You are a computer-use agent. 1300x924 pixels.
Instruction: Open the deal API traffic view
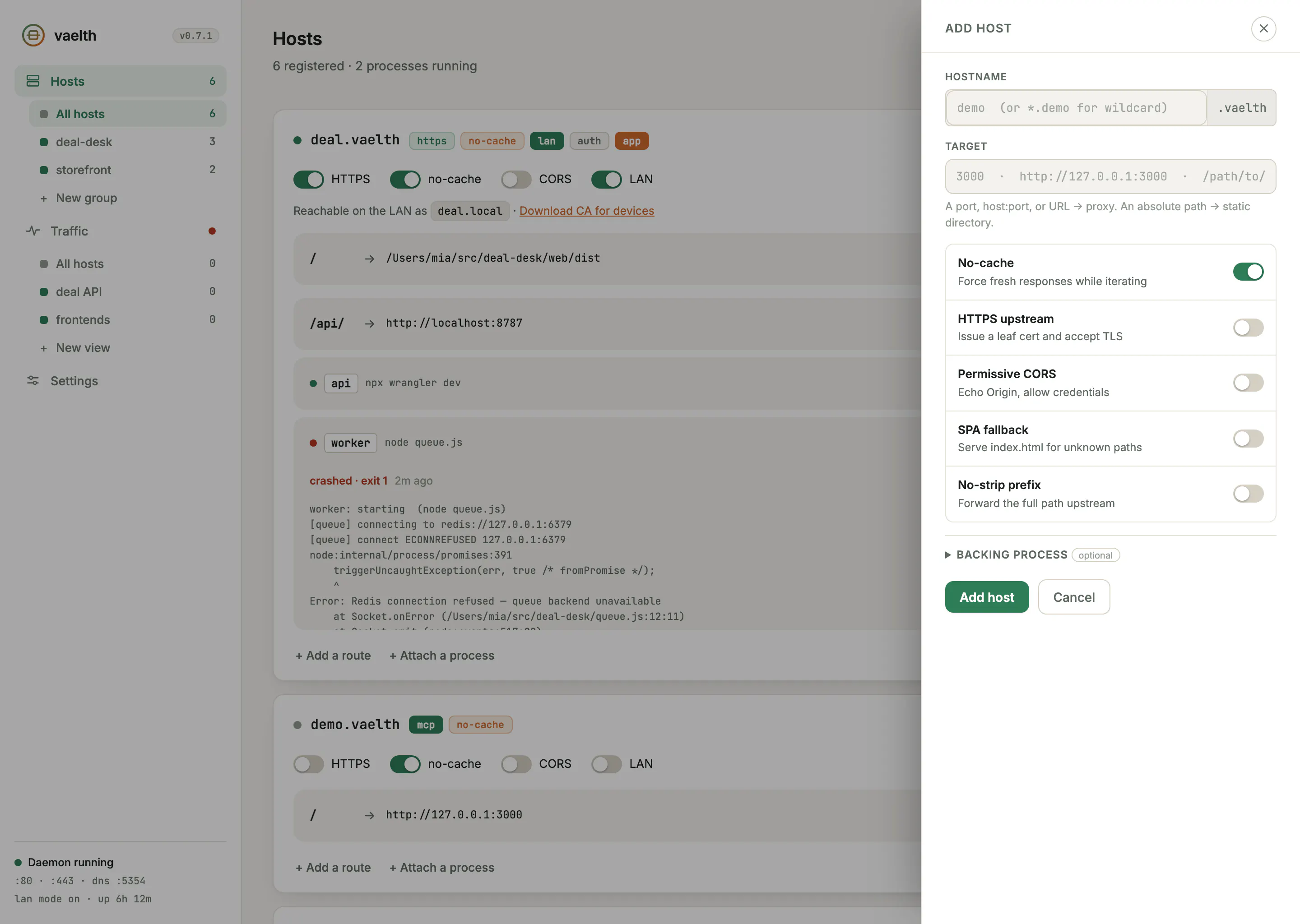coord(127,291)
